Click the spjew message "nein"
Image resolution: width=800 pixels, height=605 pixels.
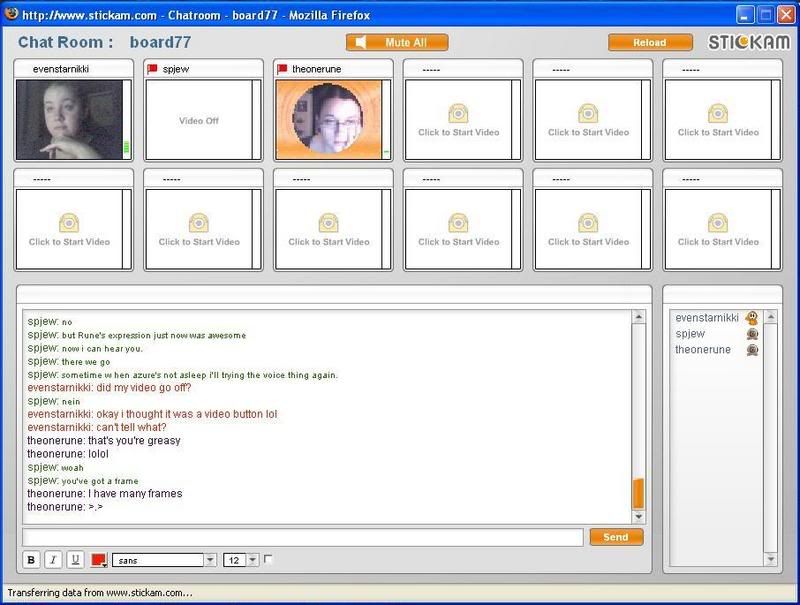71,401
